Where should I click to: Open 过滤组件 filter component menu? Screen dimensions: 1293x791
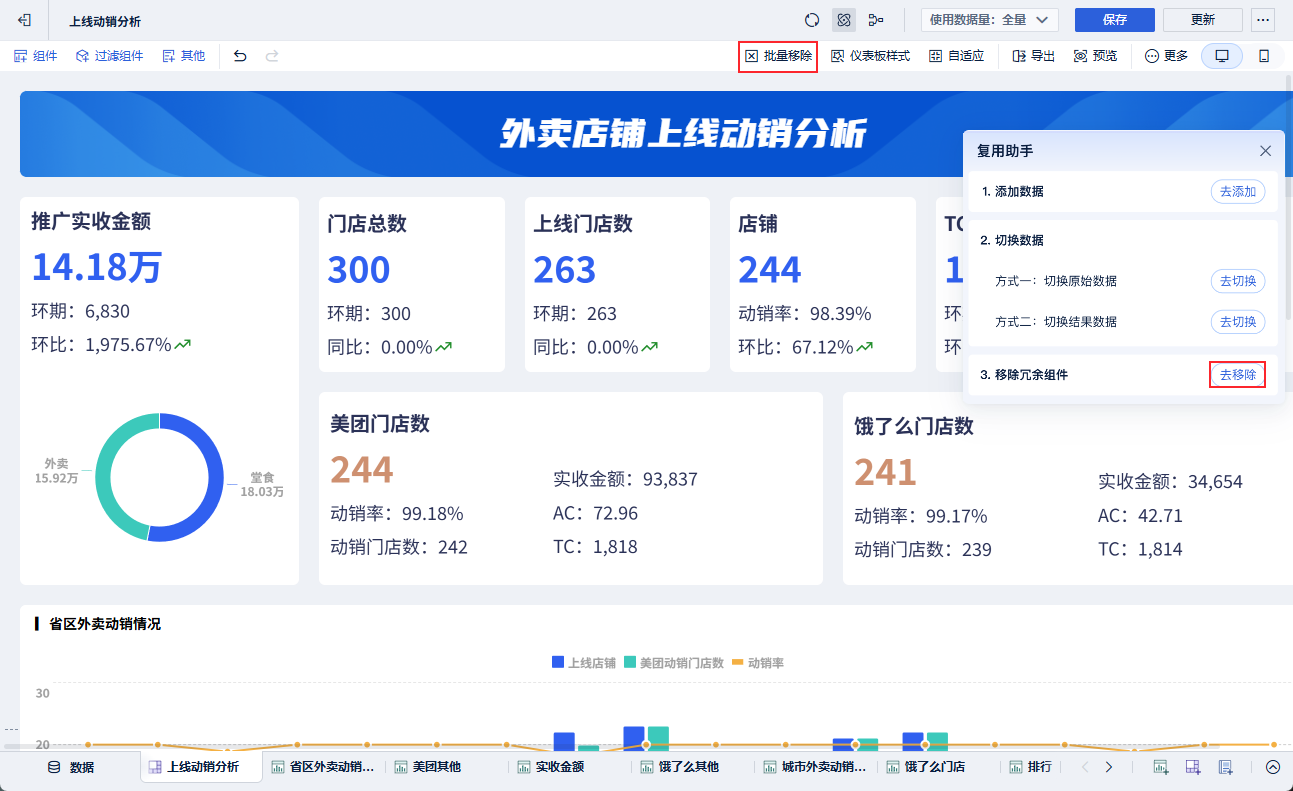tap(109, 56)
